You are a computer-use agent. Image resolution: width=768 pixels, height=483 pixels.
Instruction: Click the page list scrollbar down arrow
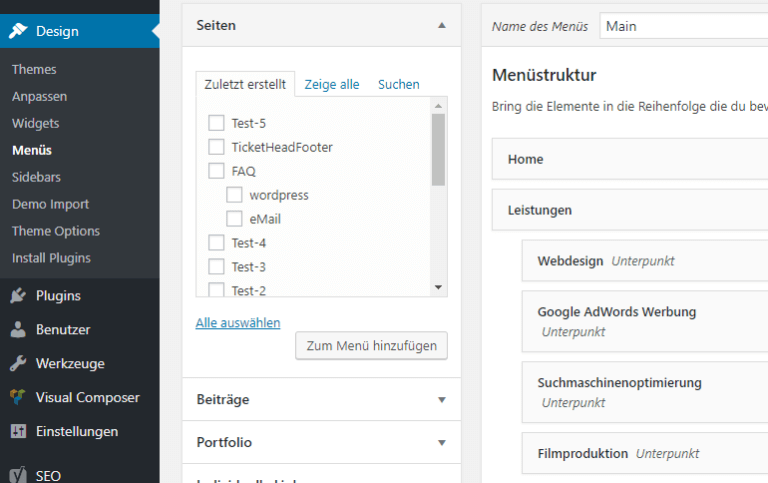pos(438,288)
